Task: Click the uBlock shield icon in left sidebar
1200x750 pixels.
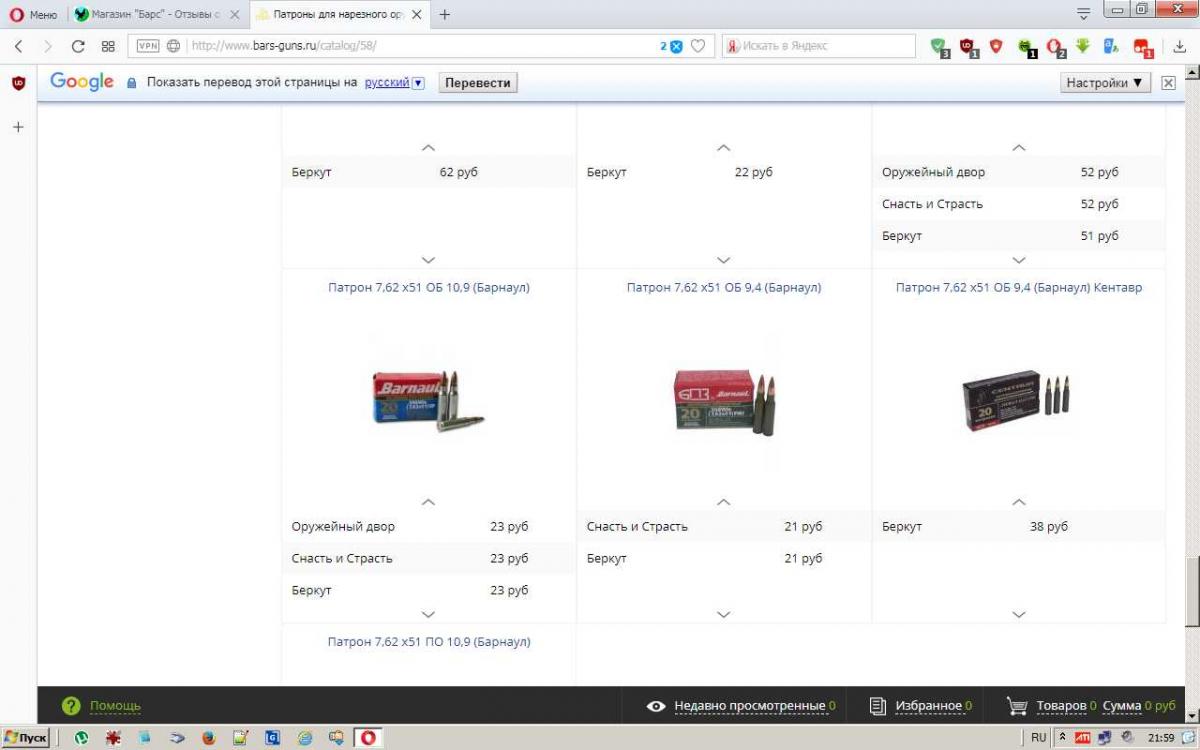Action: 18,83
